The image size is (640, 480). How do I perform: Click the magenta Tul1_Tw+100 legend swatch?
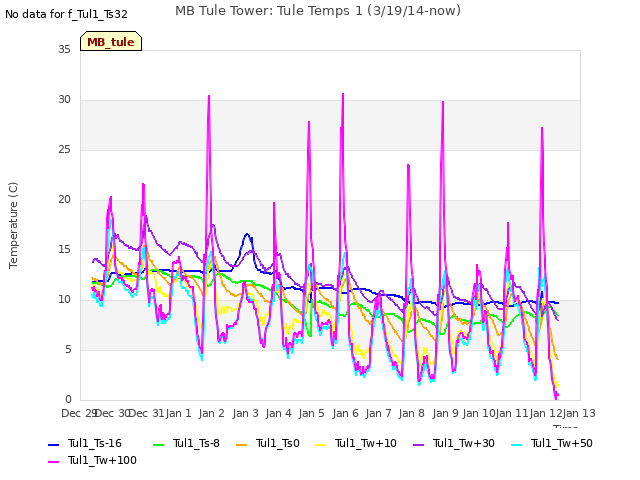(53, 462)
